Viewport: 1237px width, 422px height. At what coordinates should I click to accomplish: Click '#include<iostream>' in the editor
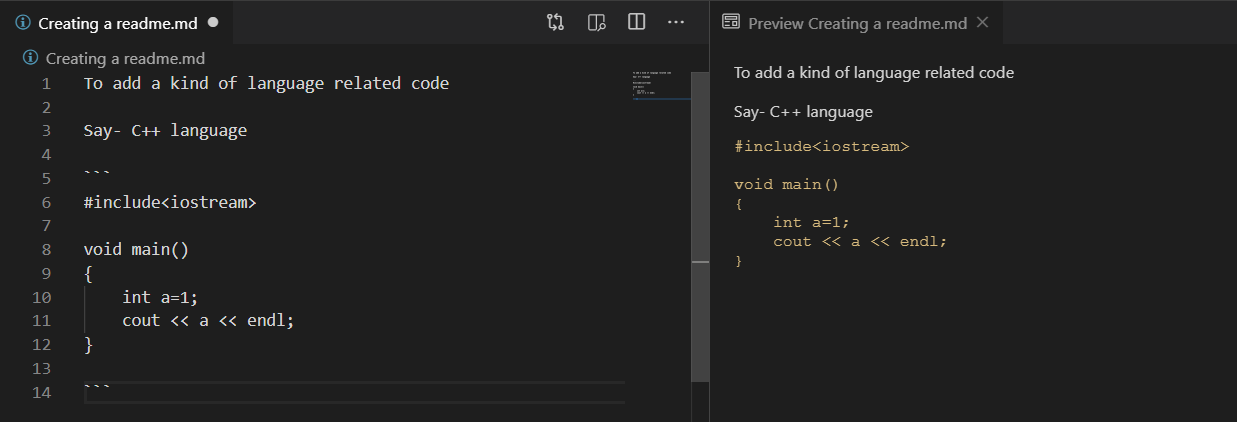170,202
